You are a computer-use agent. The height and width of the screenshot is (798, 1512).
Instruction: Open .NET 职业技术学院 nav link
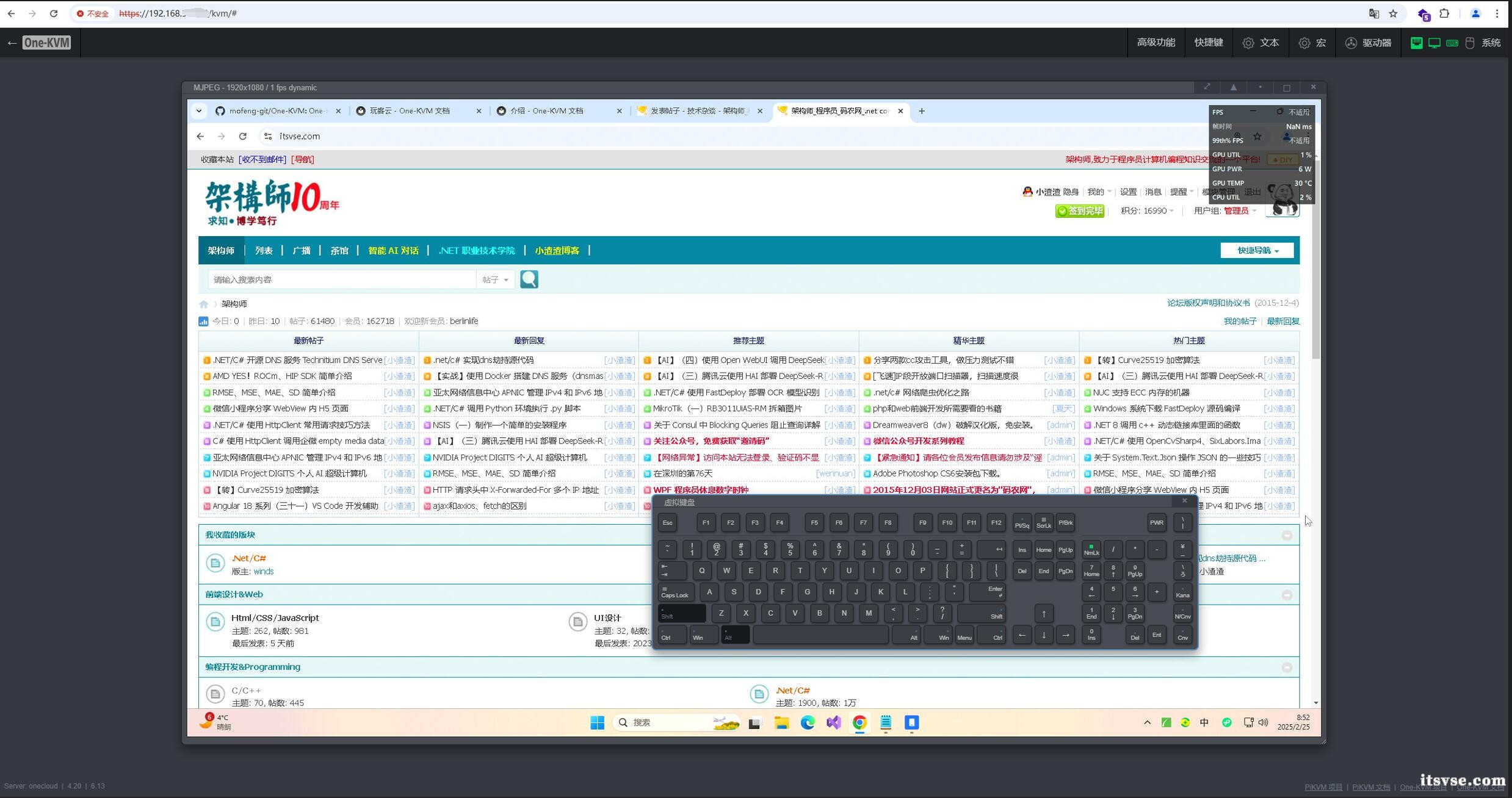pyautogui.click(x=476, y=251)
